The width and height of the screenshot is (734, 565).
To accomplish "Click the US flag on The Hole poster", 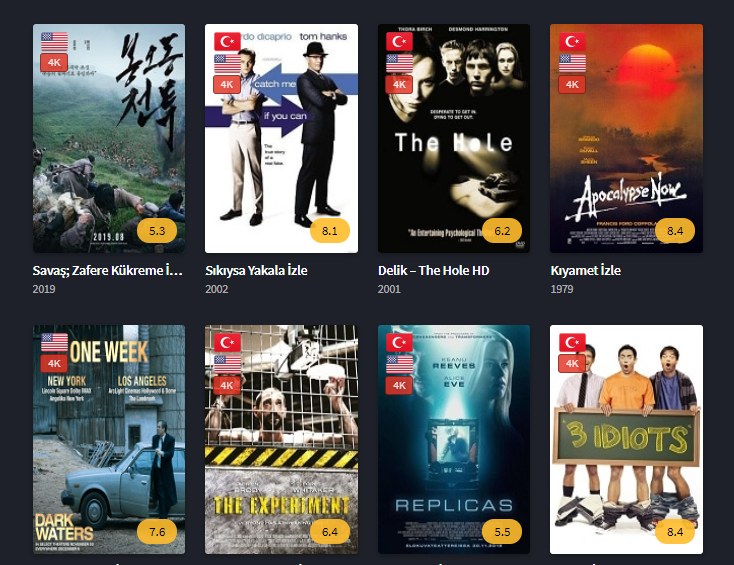I will [399, 63].
